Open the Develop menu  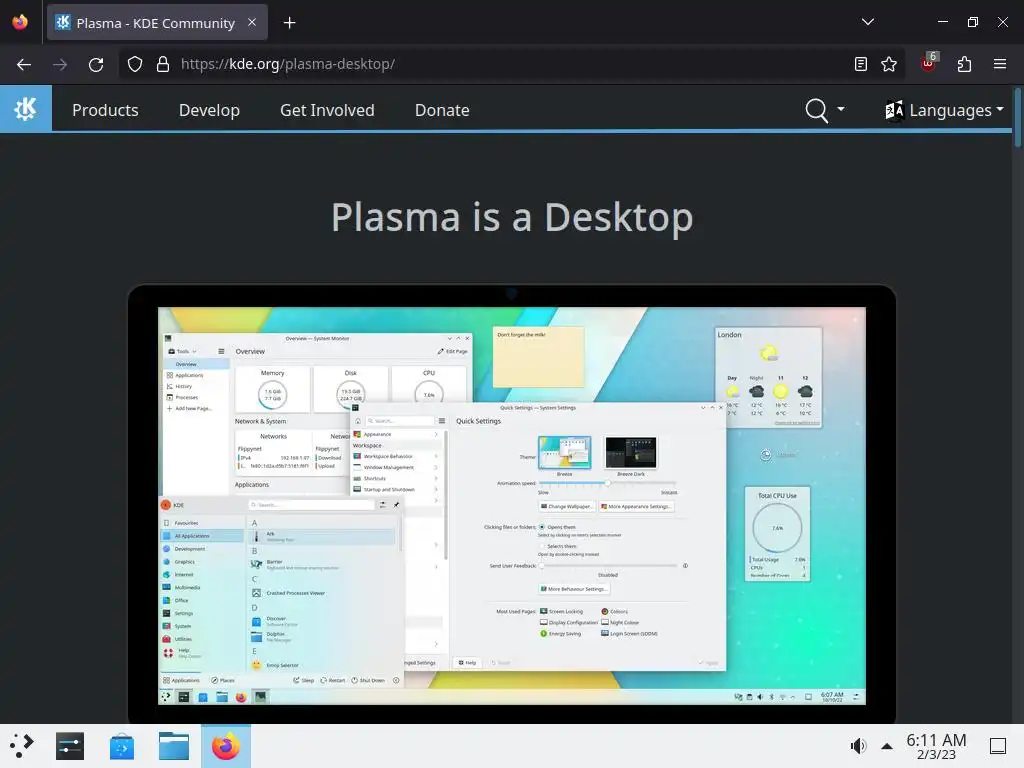tap(209, 110)
